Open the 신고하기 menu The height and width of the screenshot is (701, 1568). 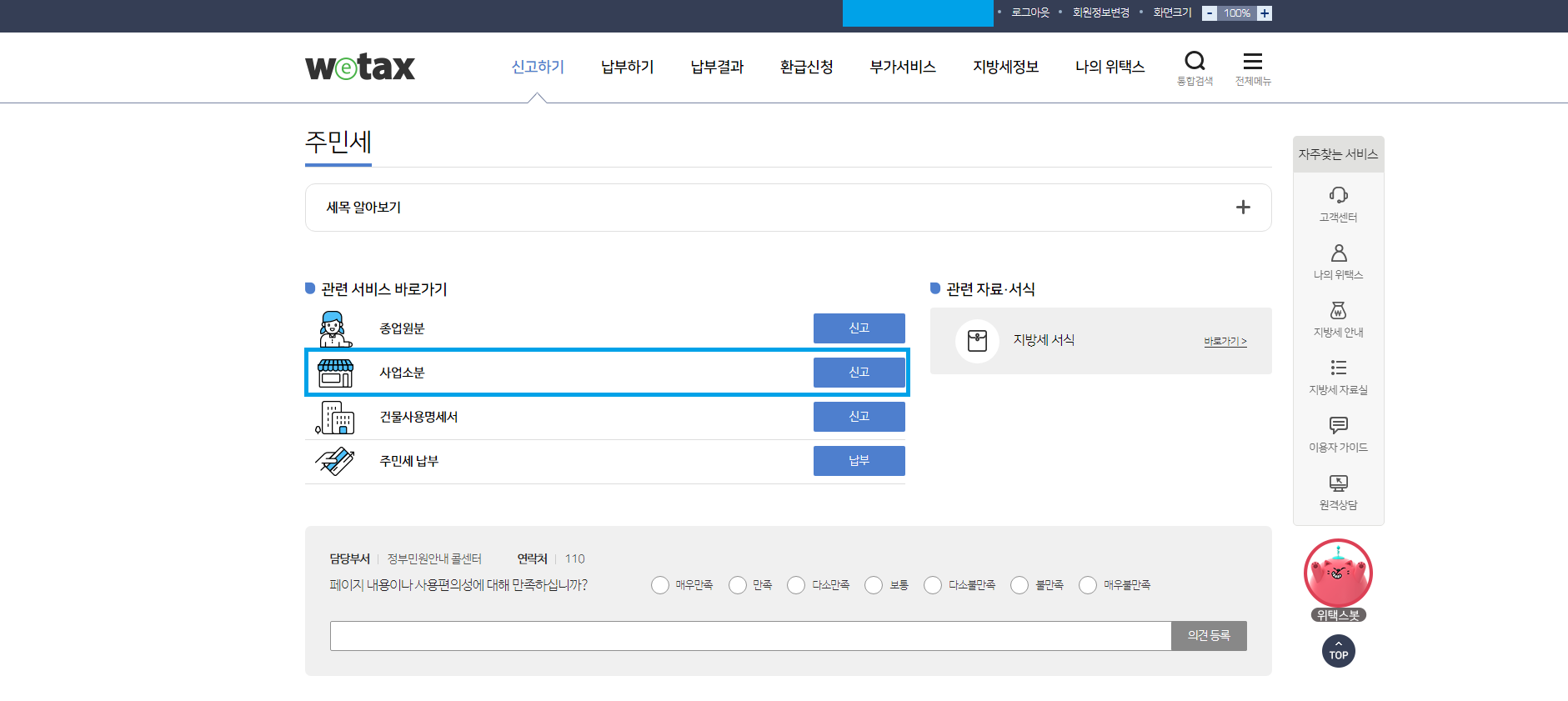[x=538, y=67]
